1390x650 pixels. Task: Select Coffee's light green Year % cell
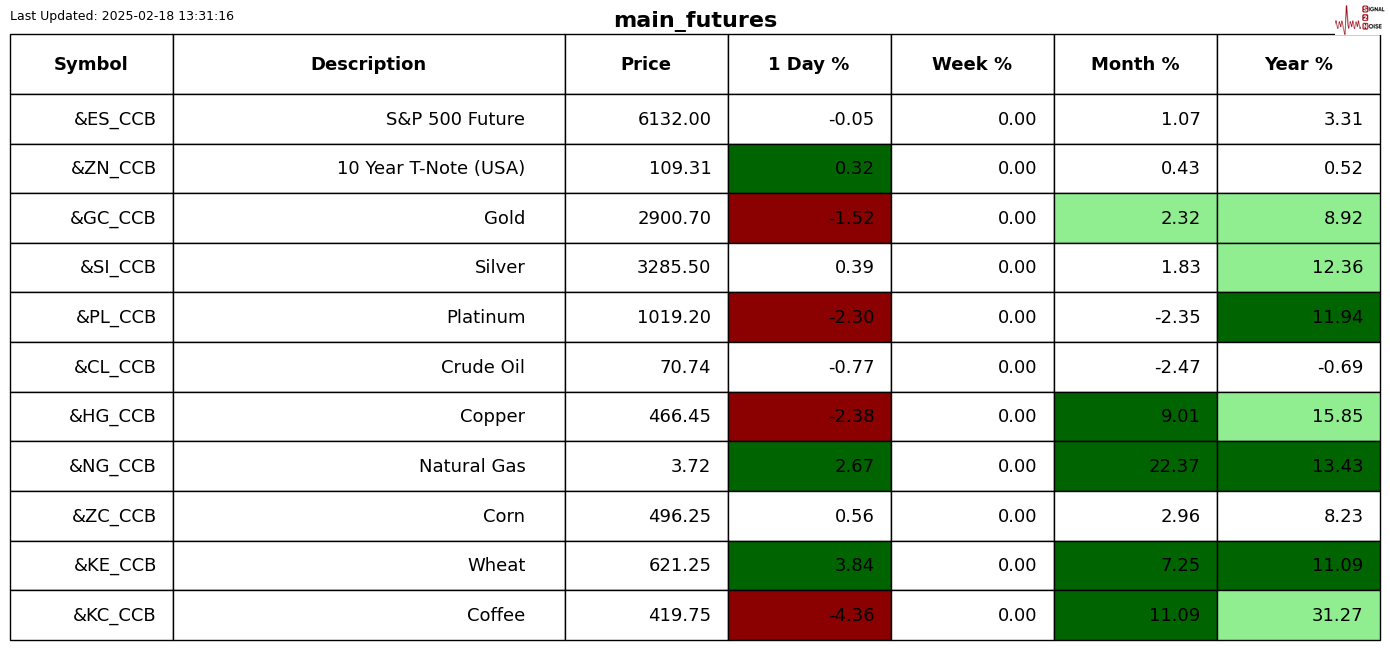pos(1298,616)
